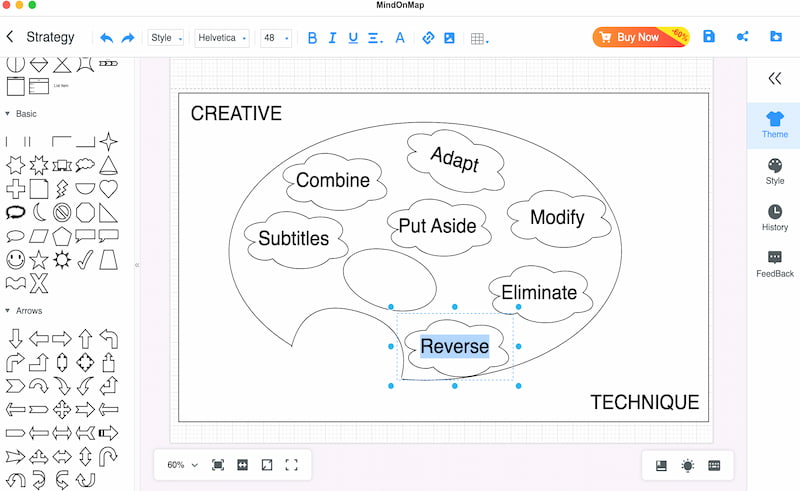Fit diagram to screen
Screen dimensions: 800x491
tap(218, 465)
